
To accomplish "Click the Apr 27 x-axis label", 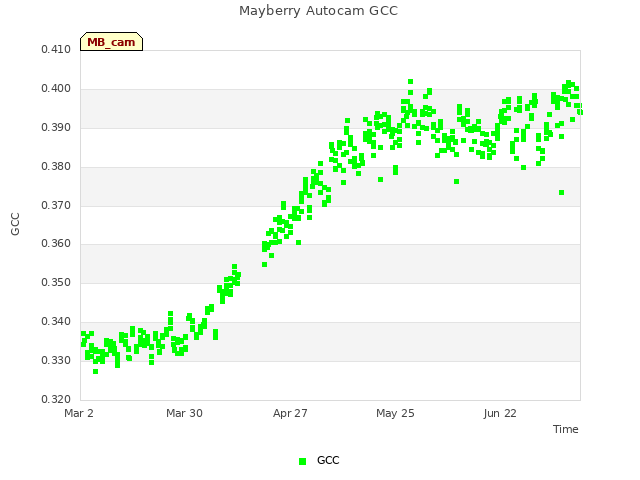I will click(x=290, y=413).
